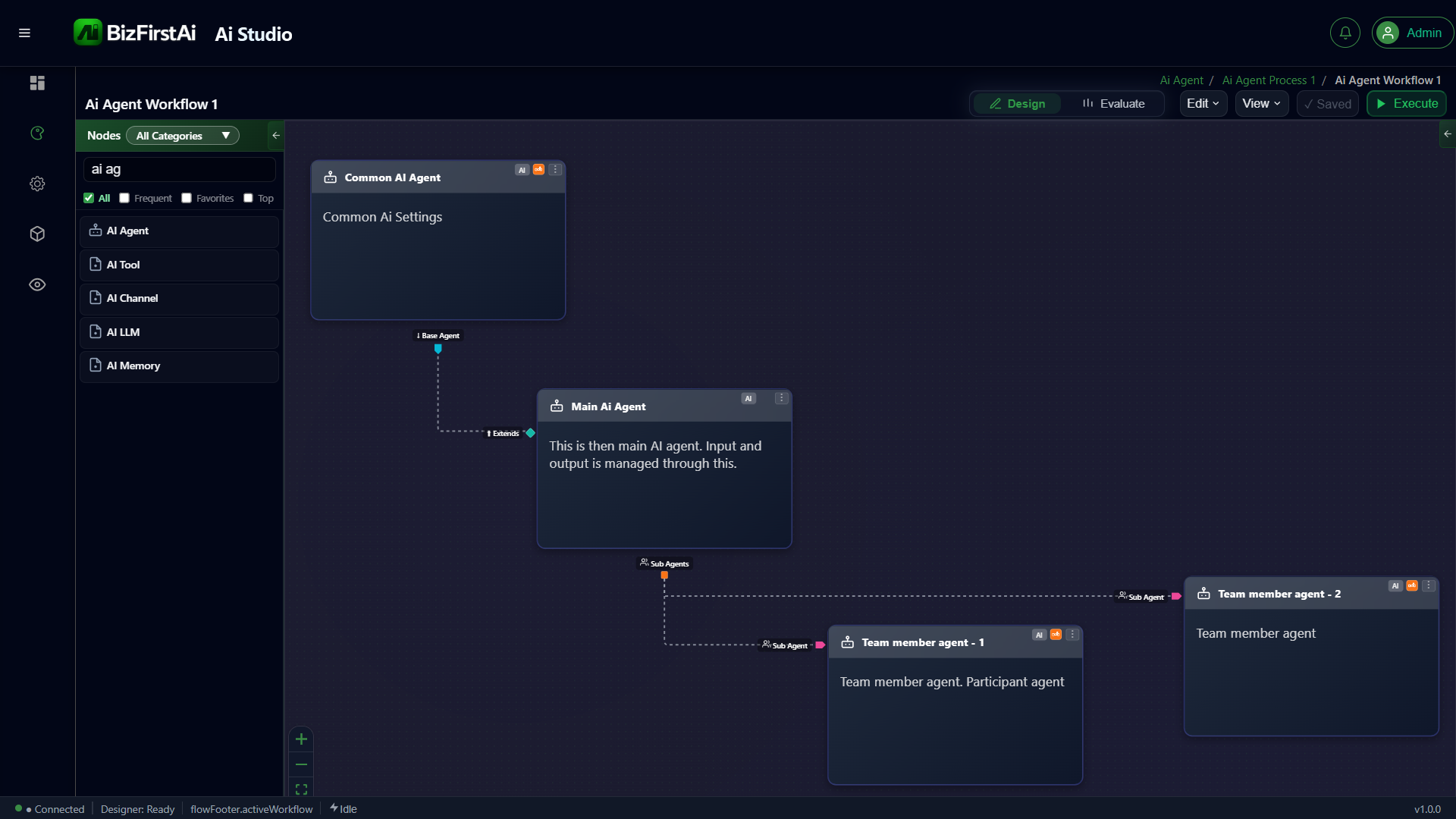Expand the right panel with the arrow
Image resolution: width=1456 pixels, height=819 pixels.
tap(1448, 133)
